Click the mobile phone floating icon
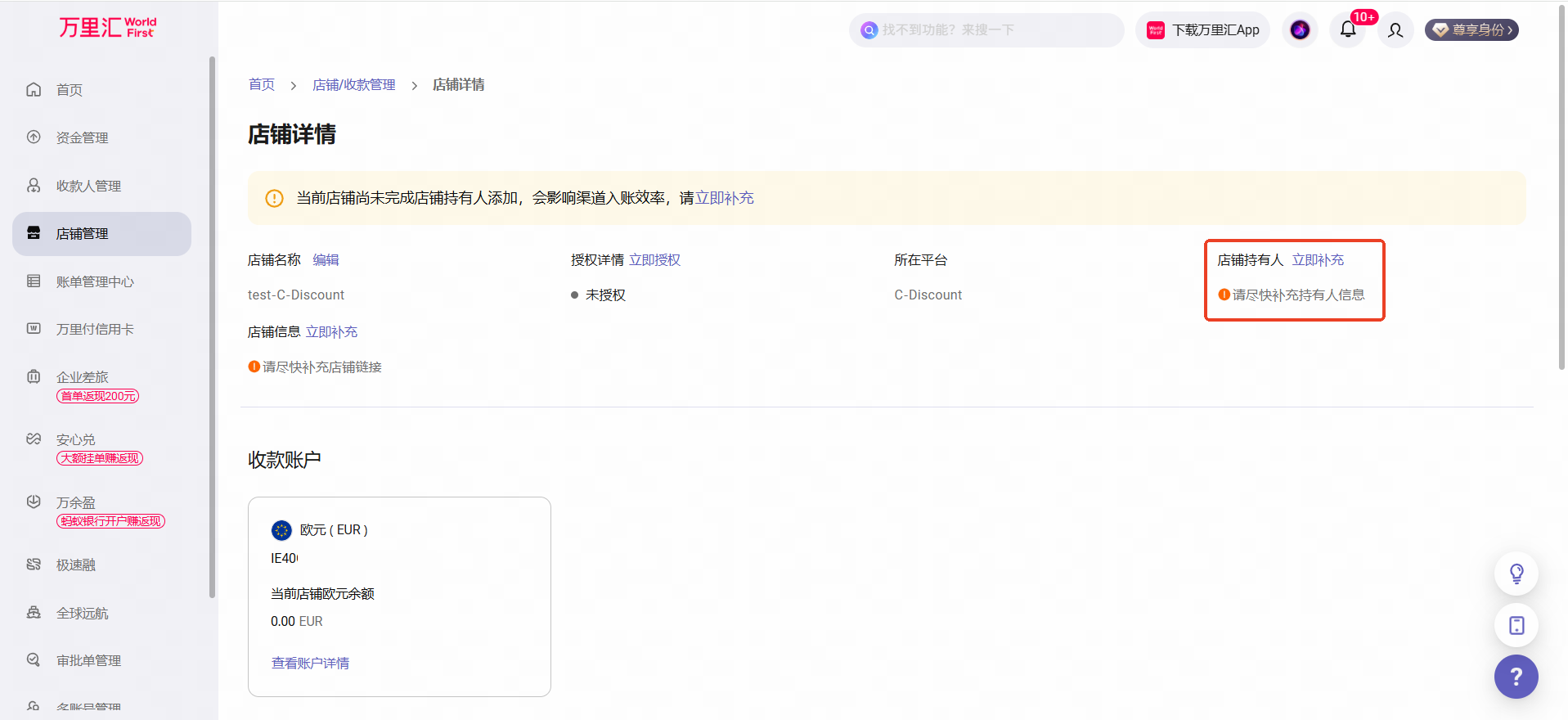The image size is (1568, 720). (x=1516, y=626)
